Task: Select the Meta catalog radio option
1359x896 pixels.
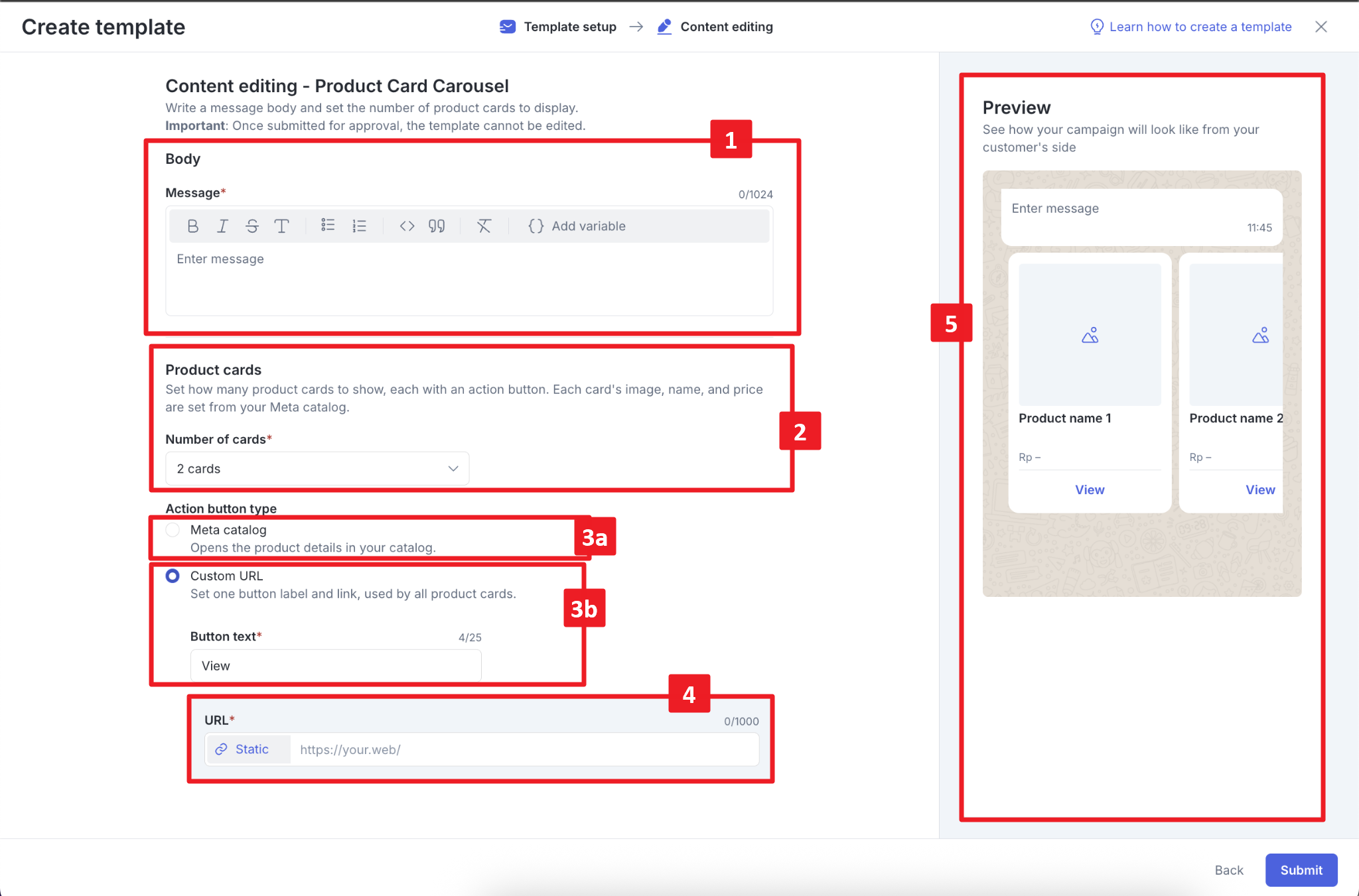Action: (x=173, y=530)
